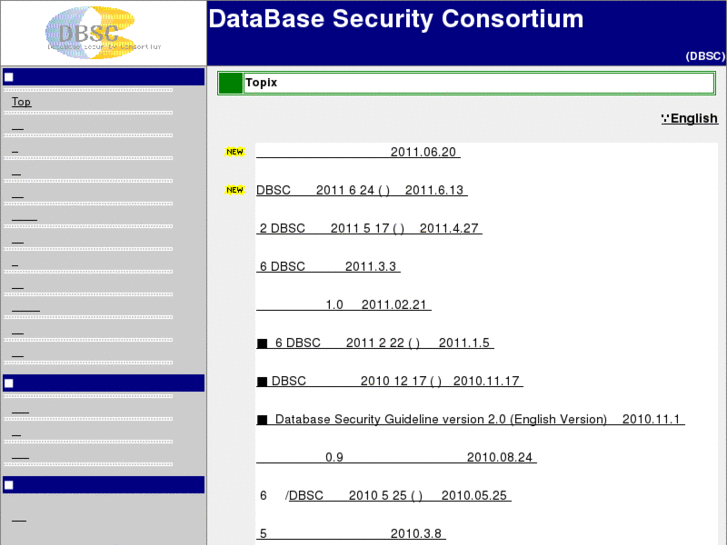Viewport: 727px width, 545px height.
Task: Open the DBSC topic dated 2011.1.5
Action: coord(375,343)
